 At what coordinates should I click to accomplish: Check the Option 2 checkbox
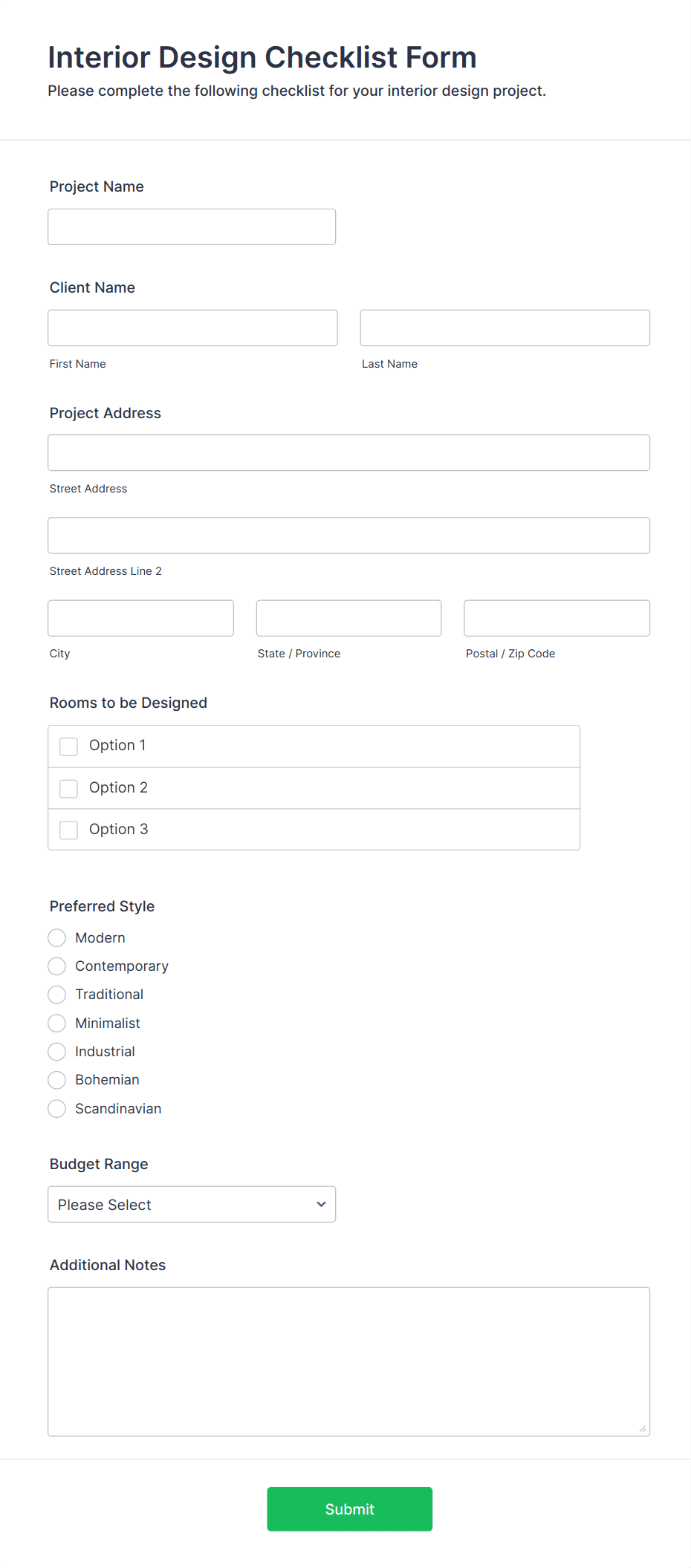[68, 788]
